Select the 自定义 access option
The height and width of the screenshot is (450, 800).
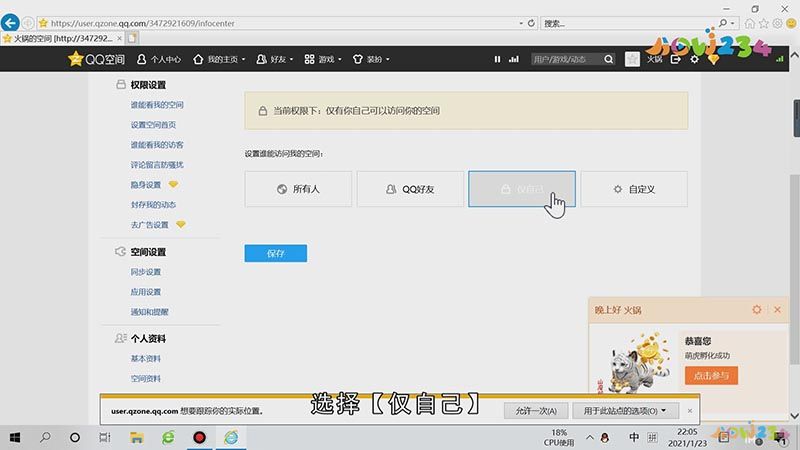coord(634,189)
